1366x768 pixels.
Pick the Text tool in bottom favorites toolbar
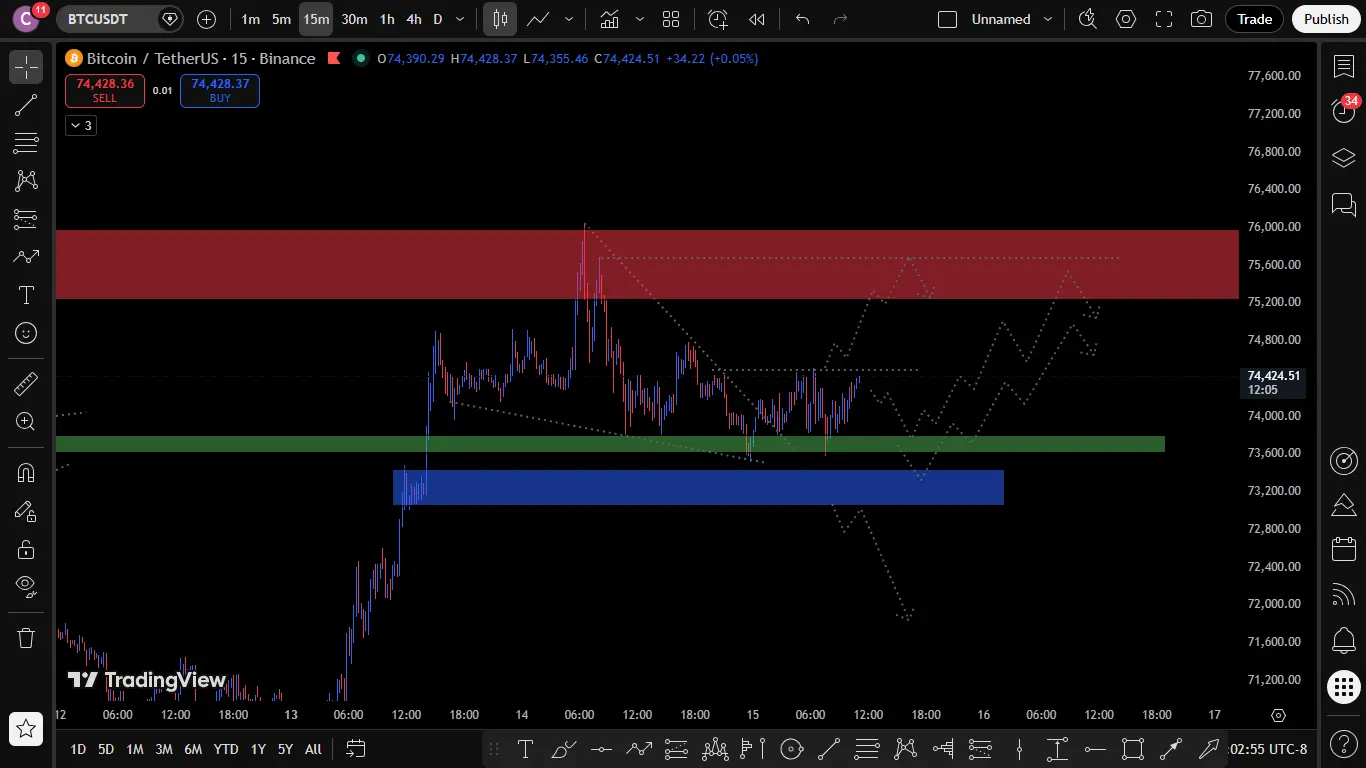tap(525, 748)
